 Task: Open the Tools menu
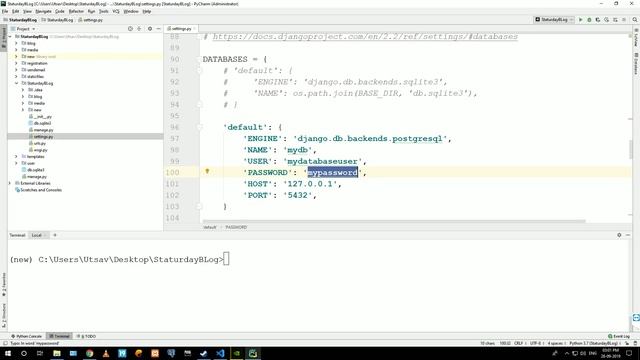104,11
